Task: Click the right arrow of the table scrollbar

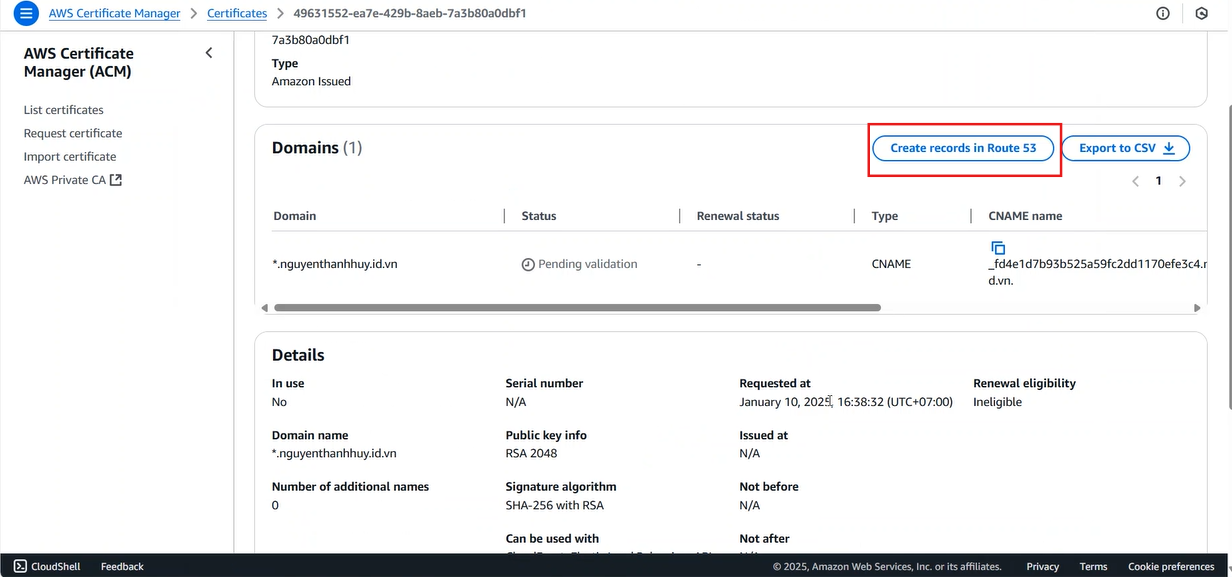Action: click(x=1198, y=308)
